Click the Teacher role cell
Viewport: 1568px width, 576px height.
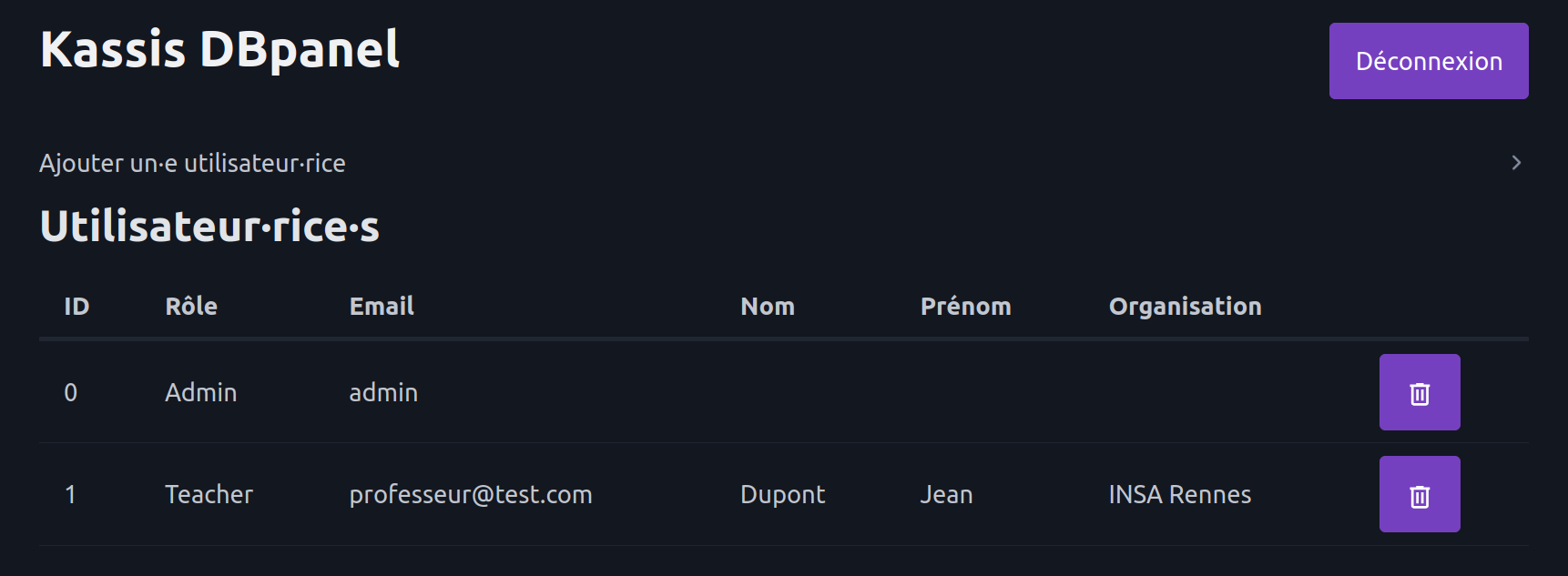tap(209, 494)
